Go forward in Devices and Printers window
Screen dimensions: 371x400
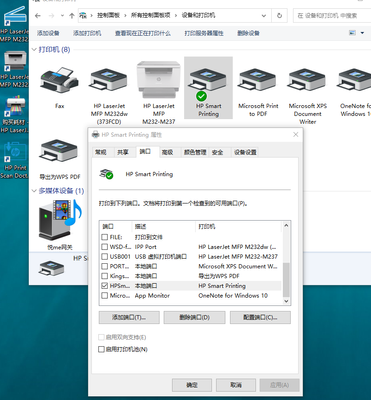point(51,16)
